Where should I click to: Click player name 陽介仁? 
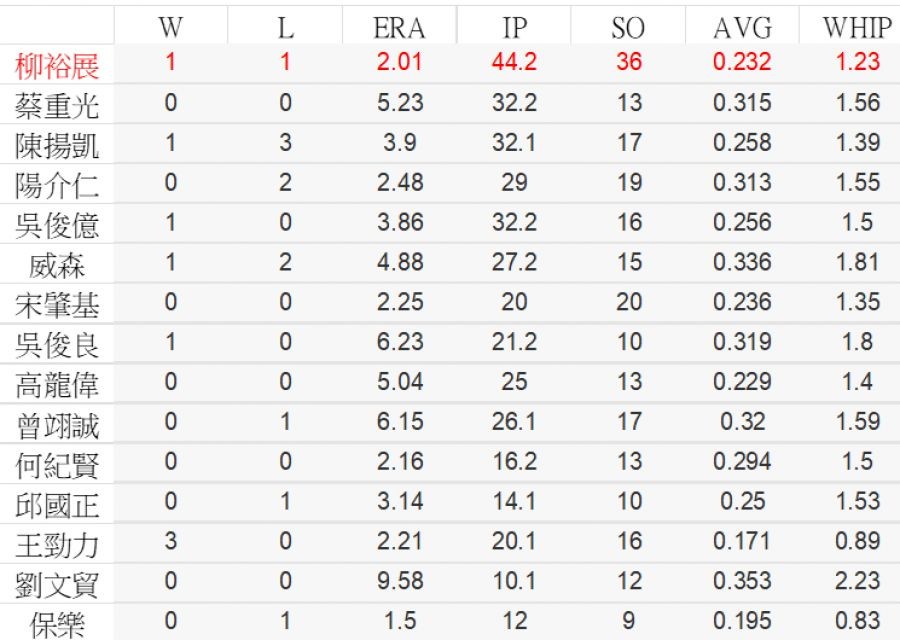(57, 186)
